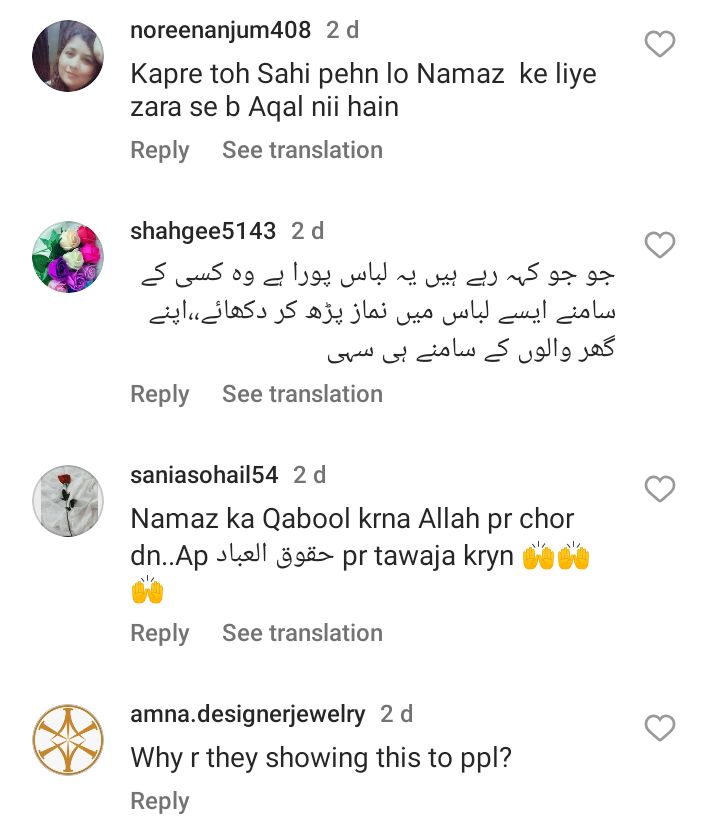See translation of saniasohail54's comment

(x=302, y=633)
